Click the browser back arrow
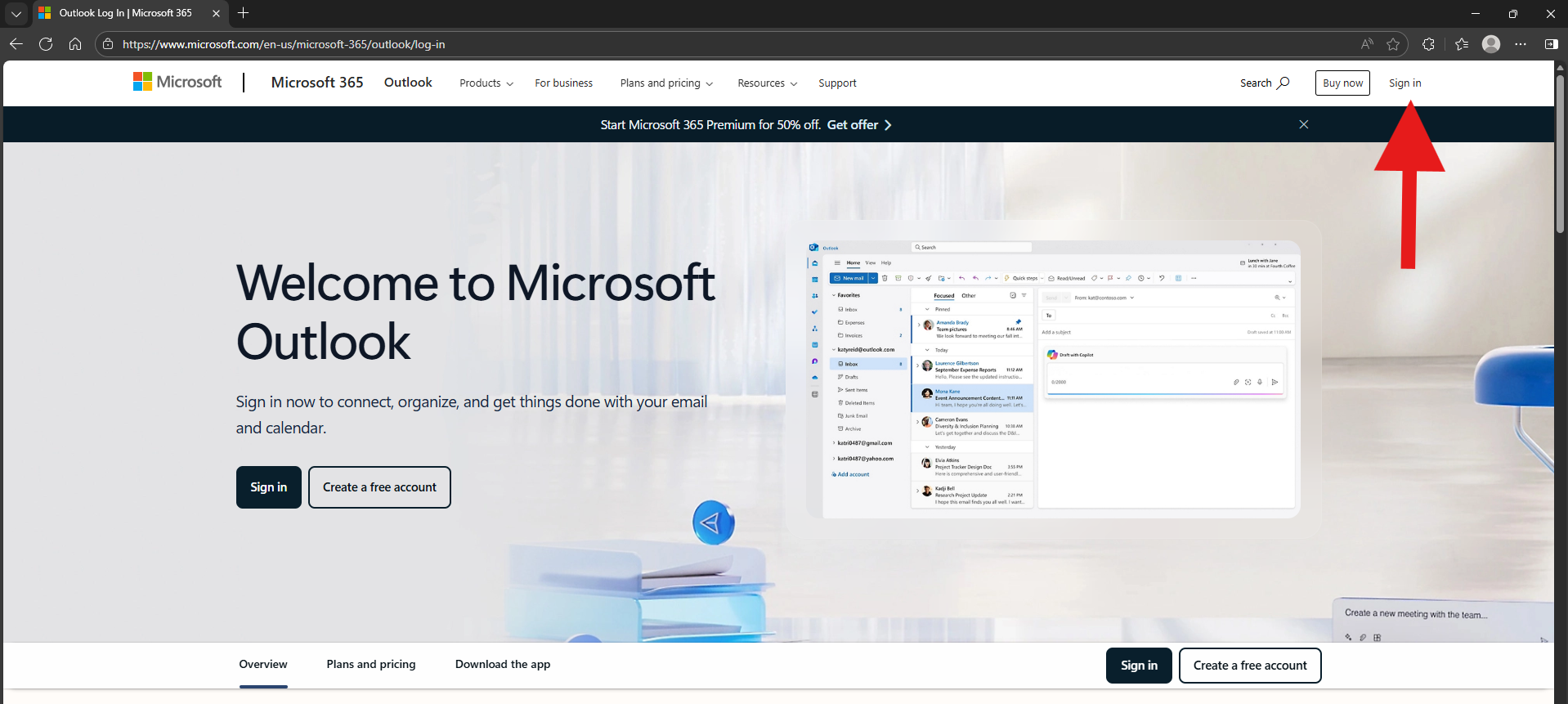This screenshot has height=704, width=1568. point(16,44)
